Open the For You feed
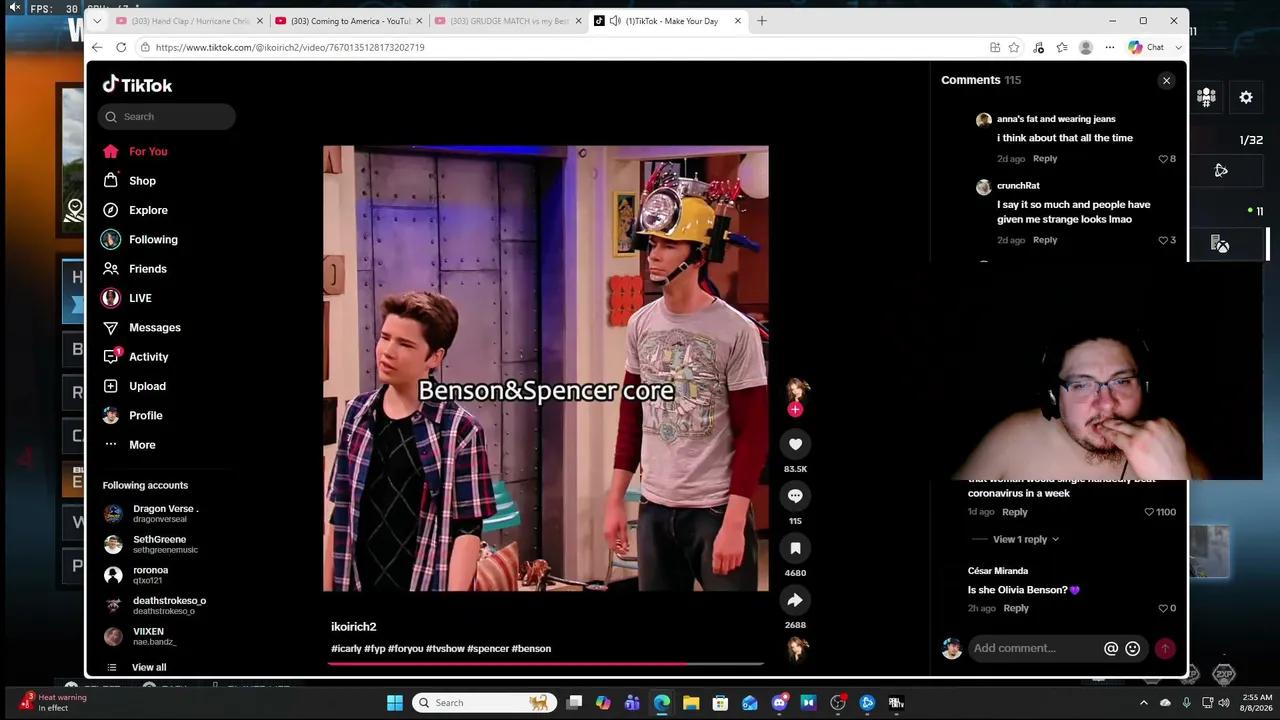This screenshot has width=1280, height=720. pyautogui.click(x=148, y=152)
